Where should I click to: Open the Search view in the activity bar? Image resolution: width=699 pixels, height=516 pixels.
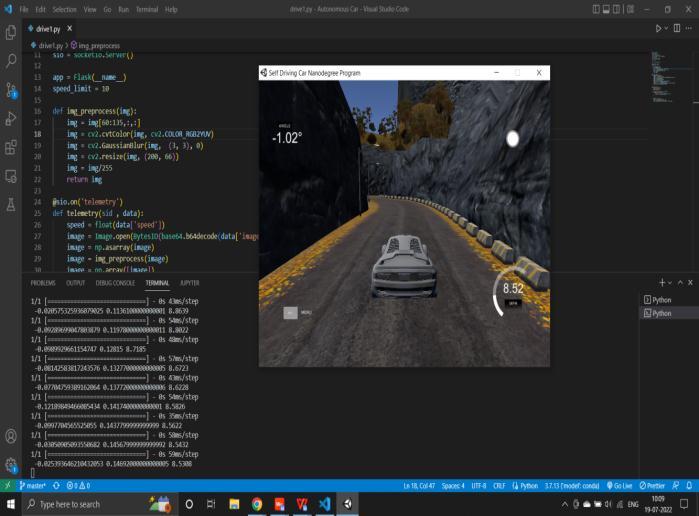(x=11, y=61)
